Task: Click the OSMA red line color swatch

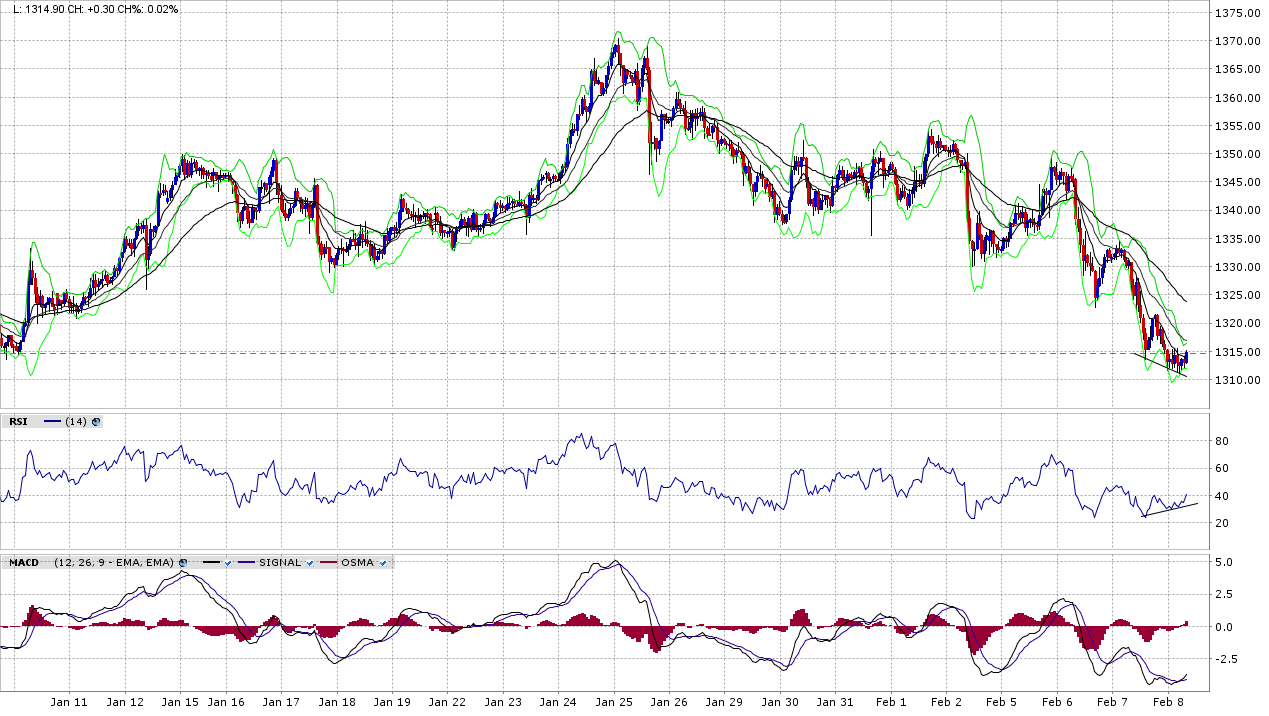Action: point(328,563)
